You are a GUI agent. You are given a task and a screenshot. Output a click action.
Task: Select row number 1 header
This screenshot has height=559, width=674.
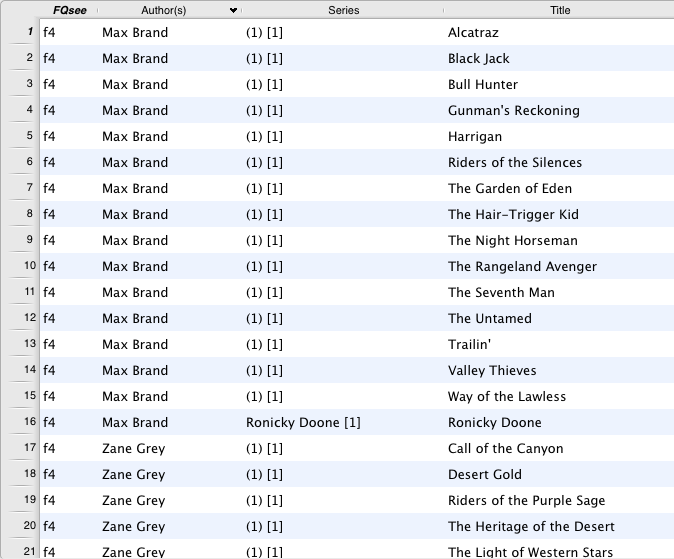[x=20, y=32]
